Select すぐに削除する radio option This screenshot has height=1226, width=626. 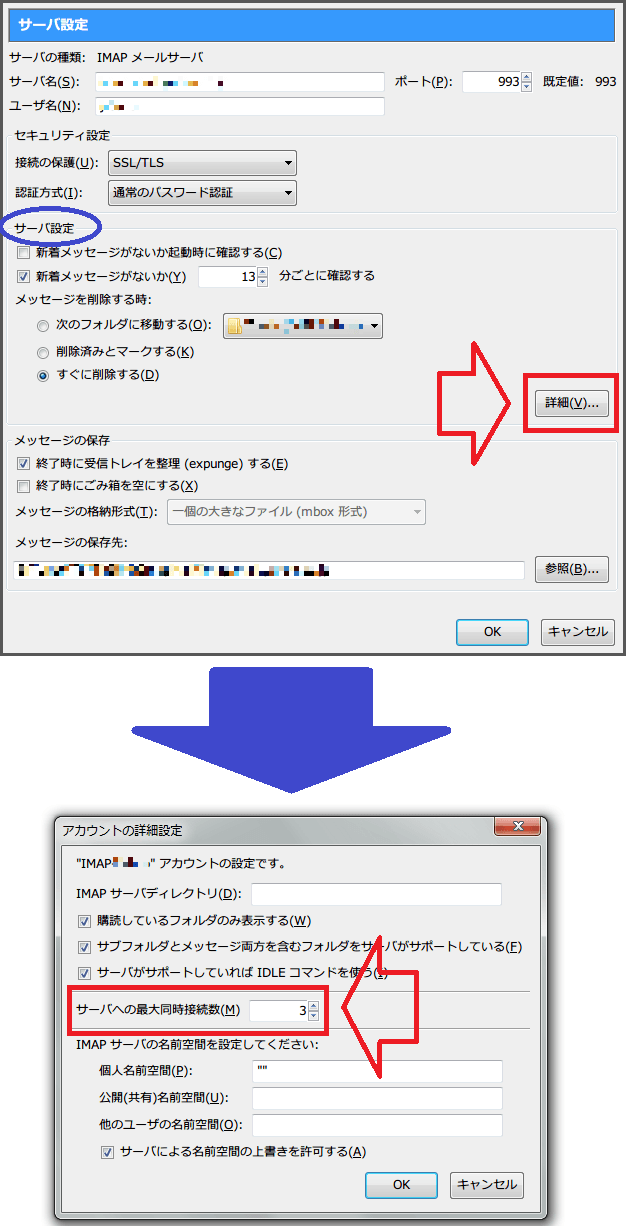pyautogui.click(x=43, y=376)
